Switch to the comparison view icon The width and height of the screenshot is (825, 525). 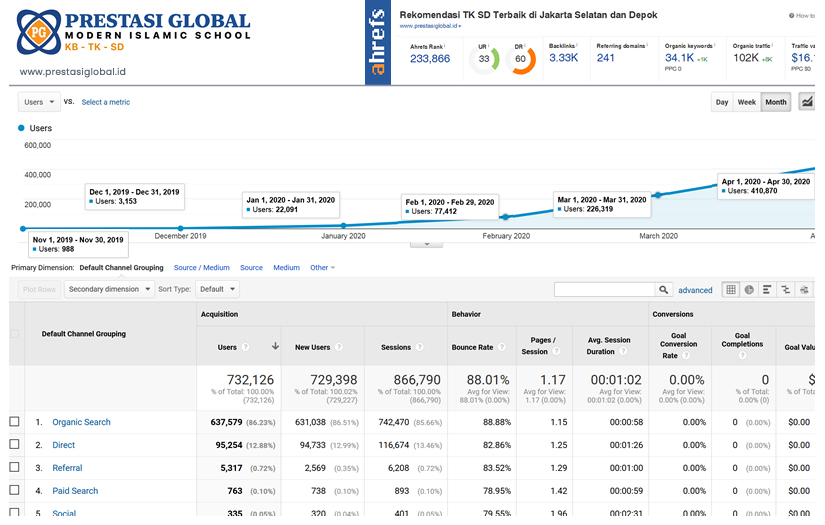786,289
